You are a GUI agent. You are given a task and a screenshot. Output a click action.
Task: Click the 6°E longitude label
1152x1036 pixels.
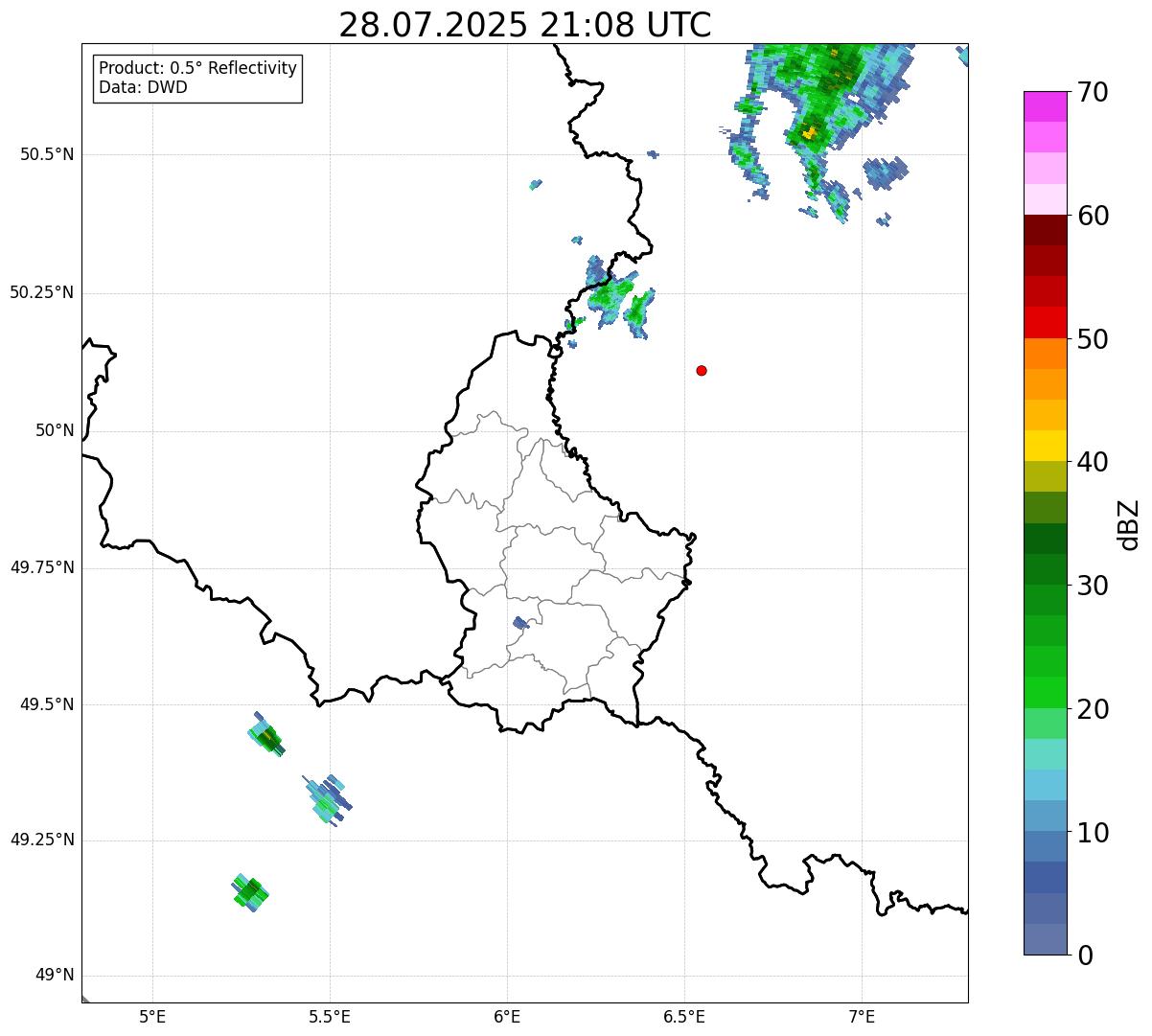click(507, 1017)
